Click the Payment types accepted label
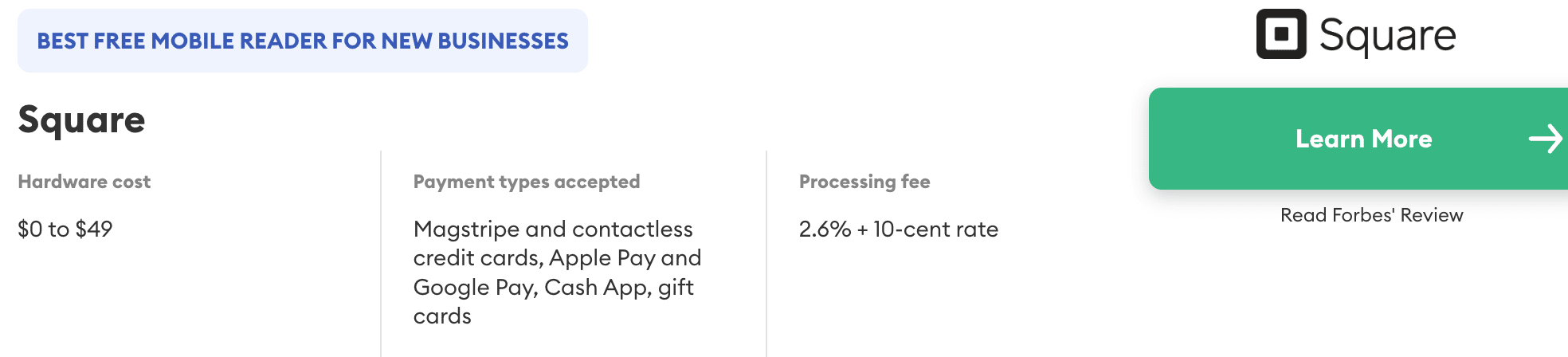Viewport: 1568px width, 357px height. (526, 182)
